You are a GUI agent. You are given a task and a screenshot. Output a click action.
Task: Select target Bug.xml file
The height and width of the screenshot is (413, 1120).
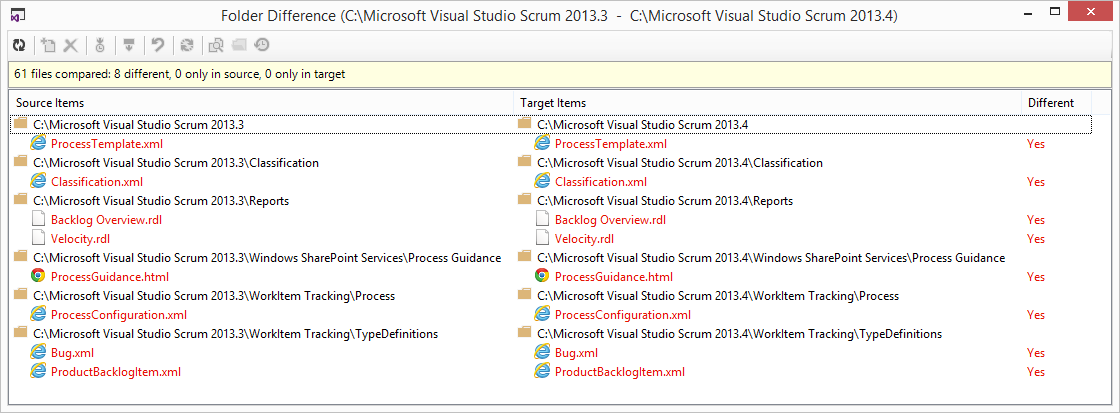coord(576,353)
